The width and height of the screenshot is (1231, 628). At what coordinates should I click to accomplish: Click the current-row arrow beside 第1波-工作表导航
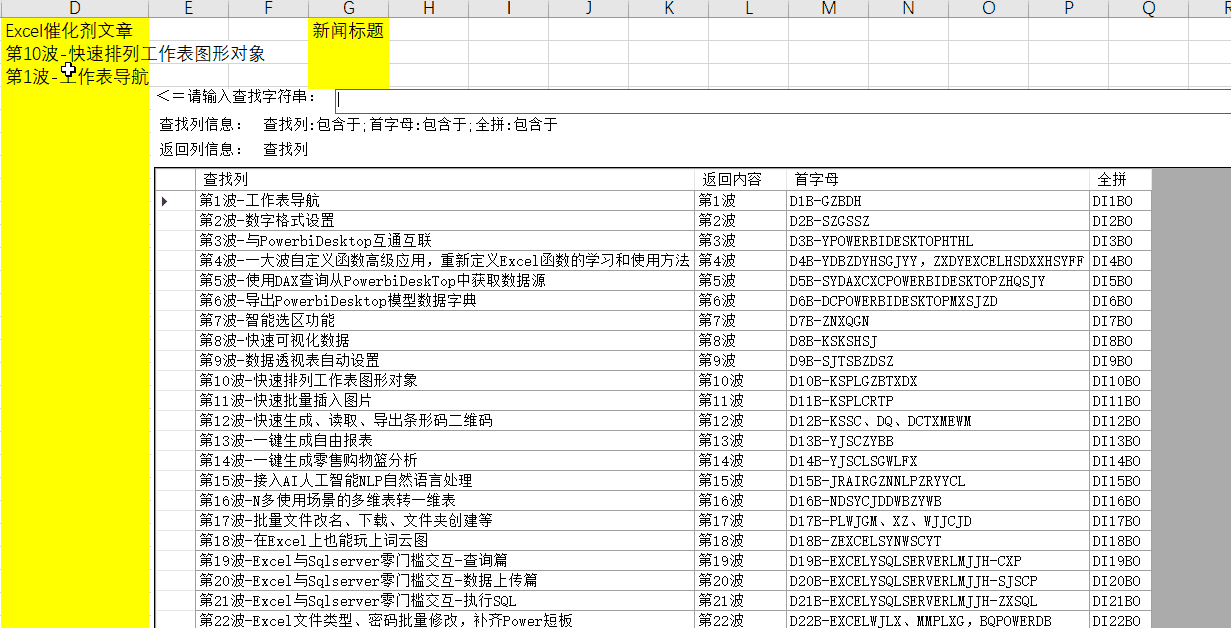coord(164,201)
